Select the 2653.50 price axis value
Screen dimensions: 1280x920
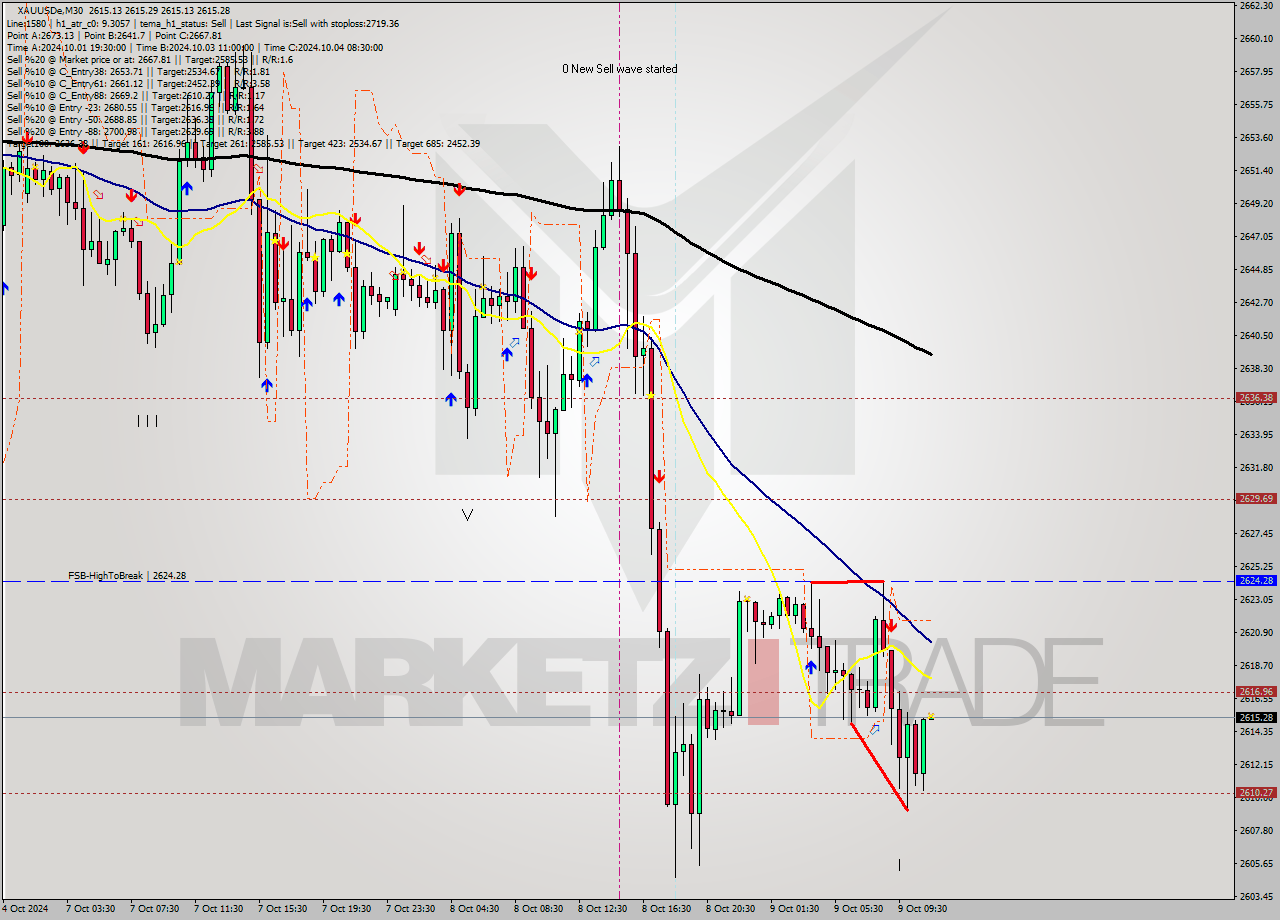click(1256, 137)
